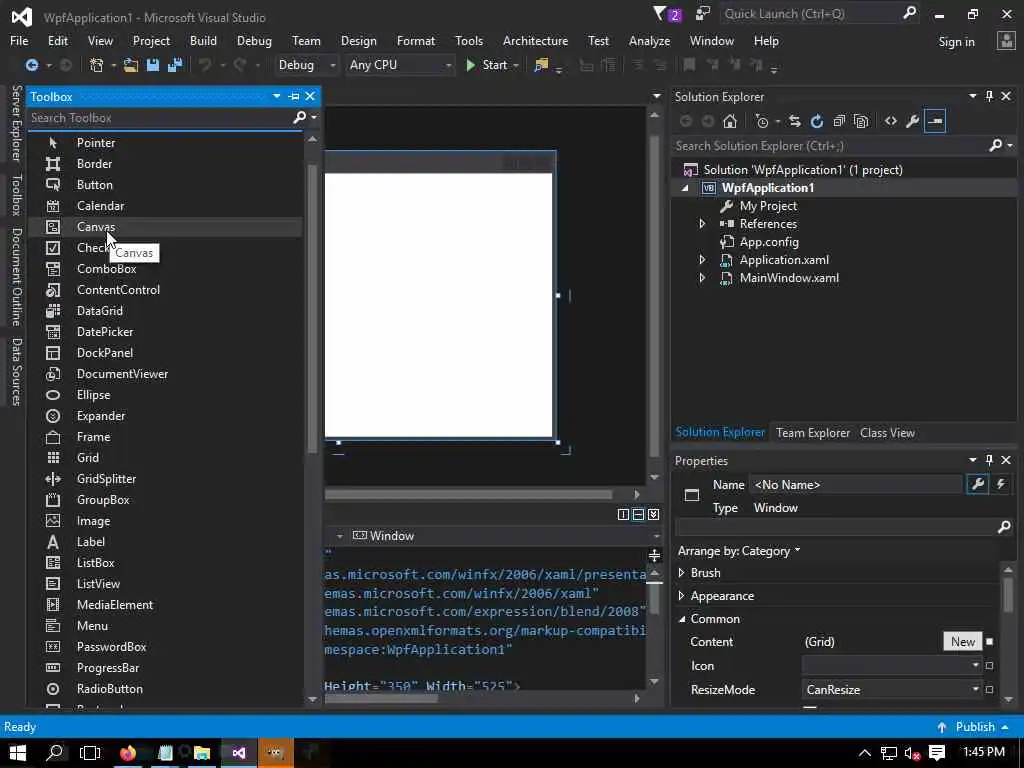Screen dimensions: 1024x768
Task: Open the Build menu
Action: 203,40
